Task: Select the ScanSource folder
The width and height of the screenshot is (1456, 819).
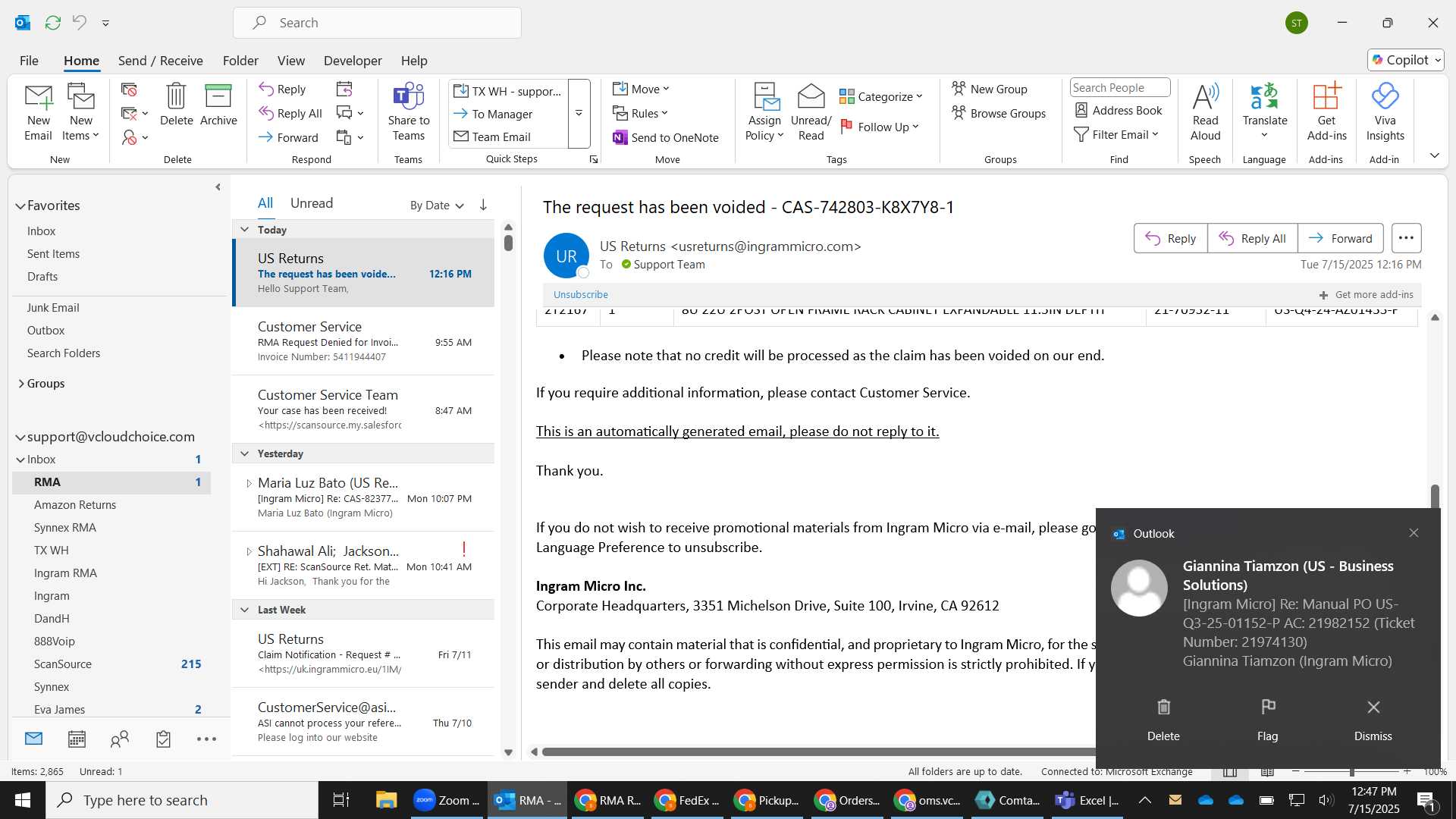Action: point(63,664)
